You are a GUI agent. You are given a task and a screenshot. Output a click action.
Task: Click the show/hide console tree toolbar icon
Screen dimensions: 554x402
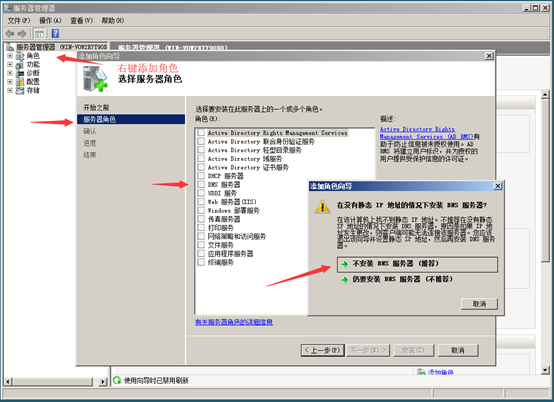point(39,34)
